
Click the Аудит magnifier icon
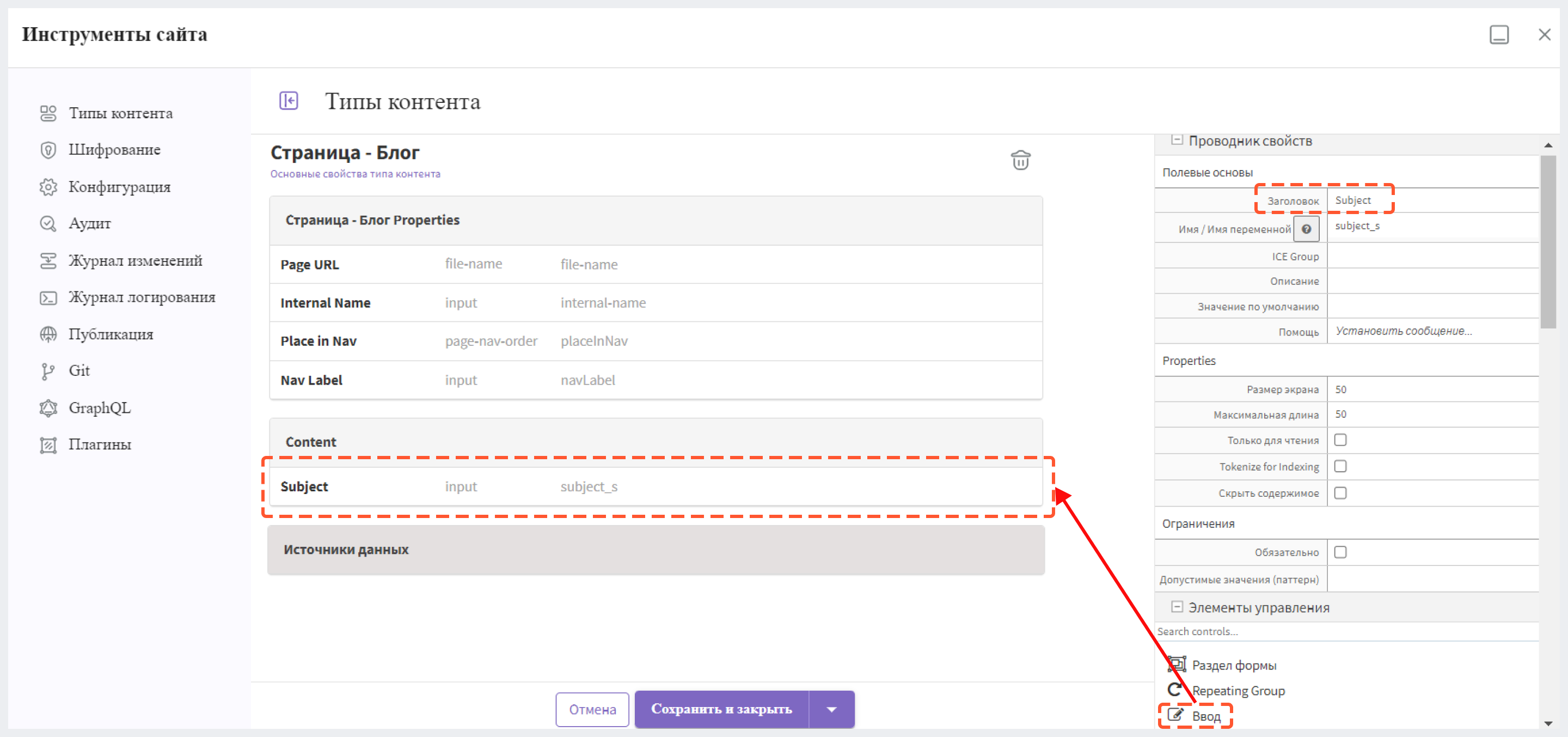[48, 223]
